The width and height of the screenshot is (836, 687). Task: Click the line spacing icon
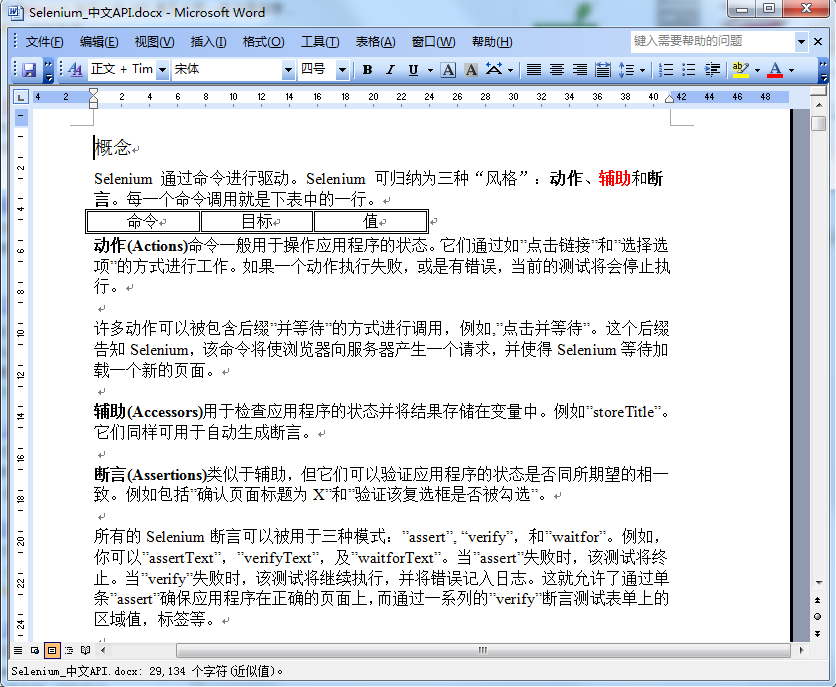626,70
